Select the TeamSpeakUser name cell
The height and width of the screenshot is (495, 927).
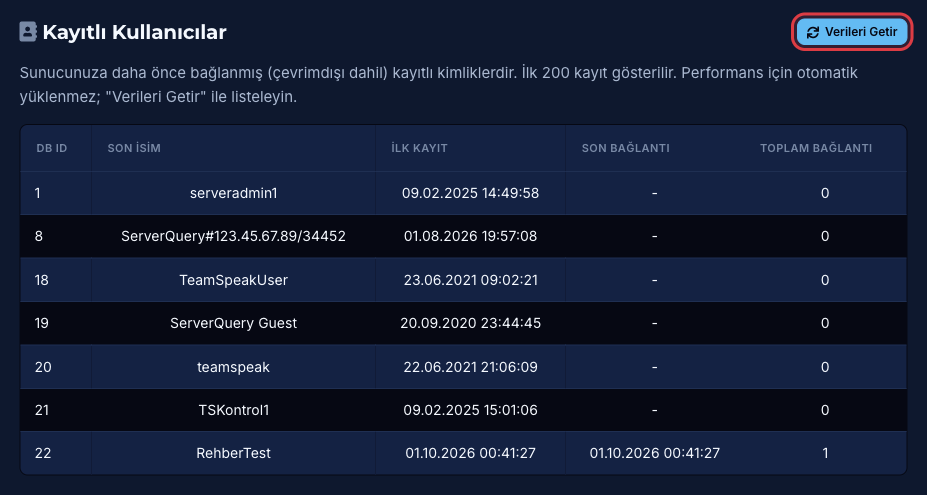234,280
